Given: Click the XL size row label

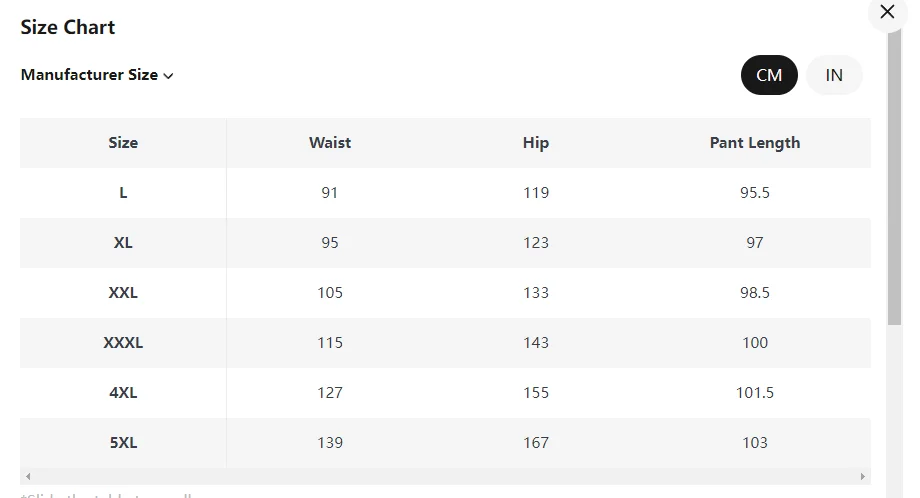Looking at the screenshot, I should point(123,243).
